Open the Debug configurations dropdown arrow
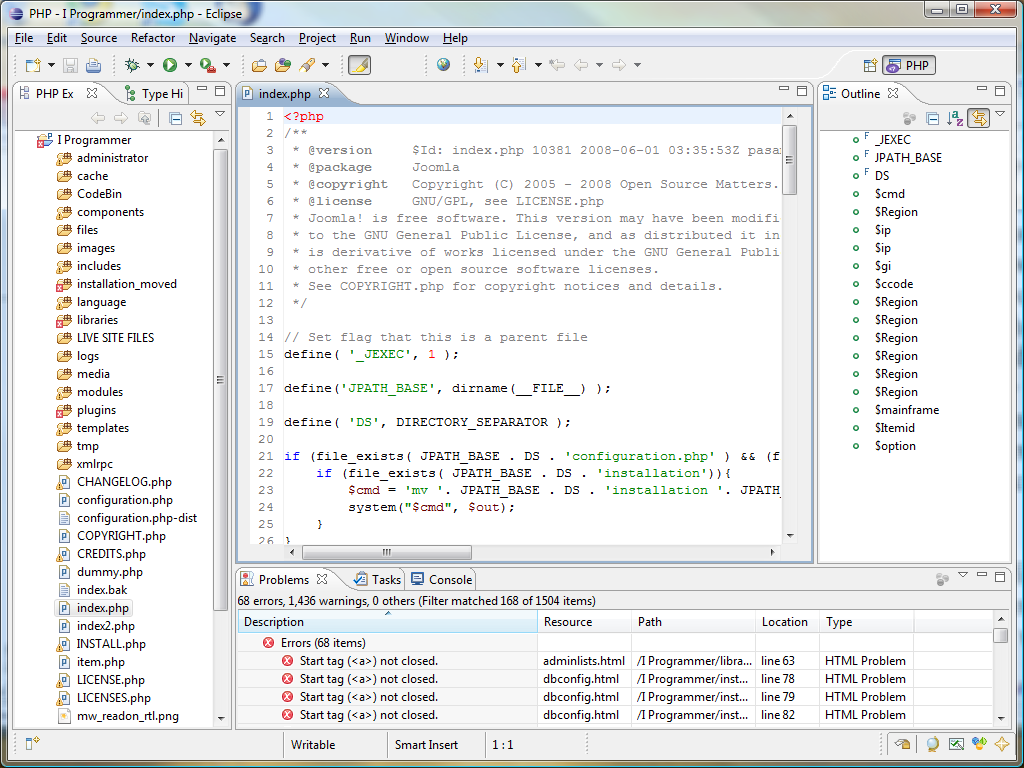The width and height of the screenshot is (1024, 768). pyautogui.click(x=150, y=65)
